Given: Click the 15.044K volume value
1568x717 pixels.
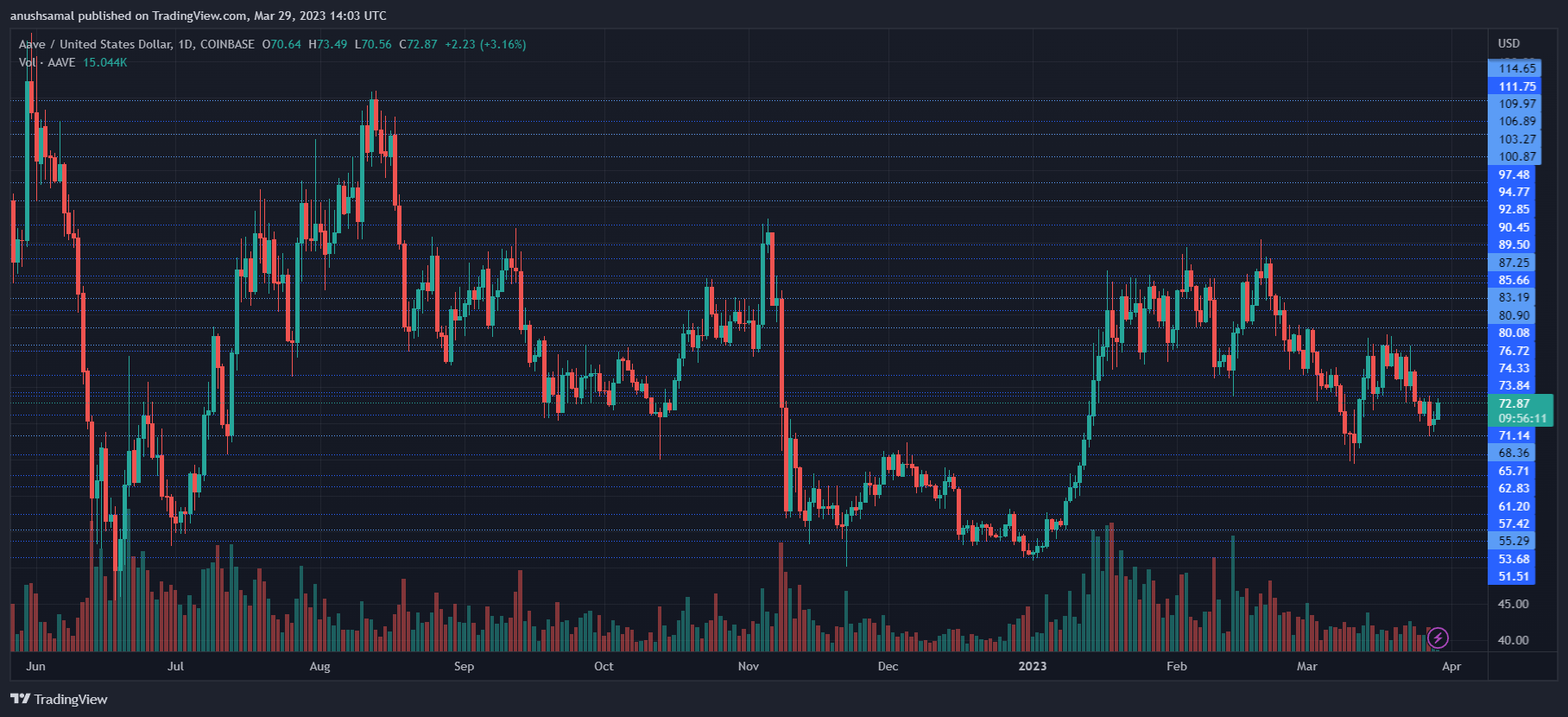Looking at the screenshot, I should coord(104,62).
